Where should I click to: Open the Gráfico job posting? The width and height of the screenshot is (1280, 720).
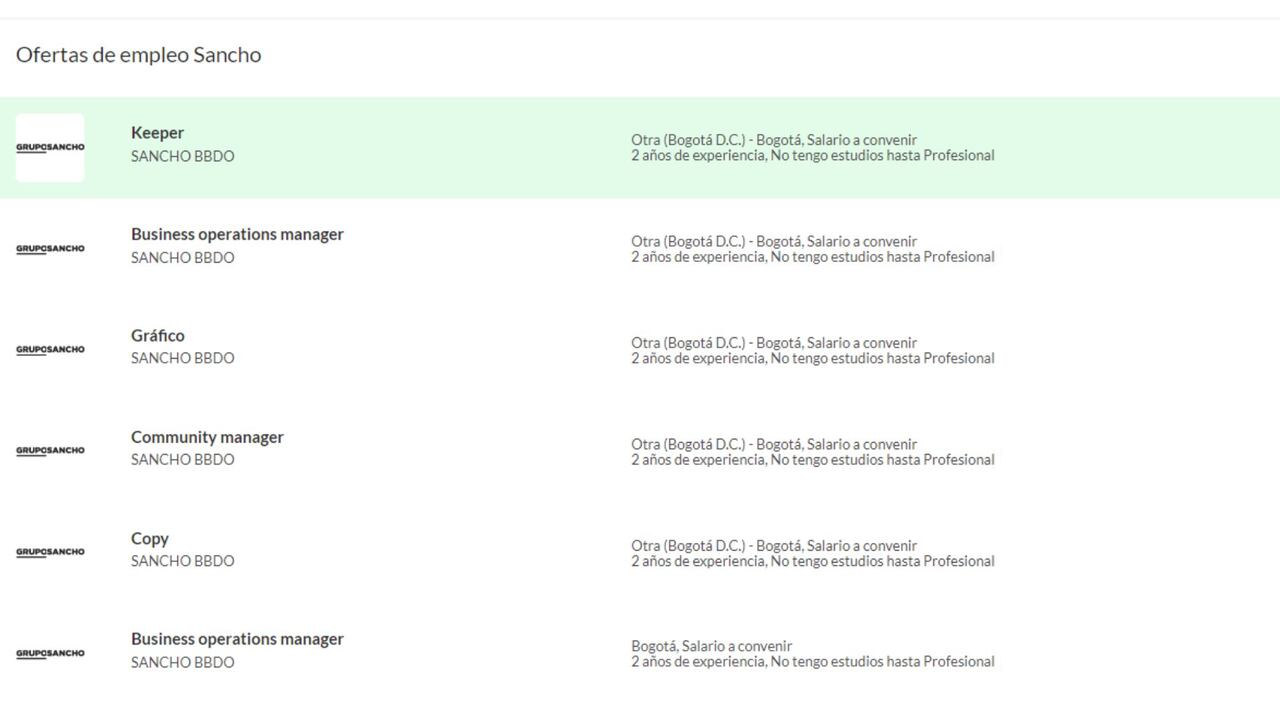tap(158, 335)
